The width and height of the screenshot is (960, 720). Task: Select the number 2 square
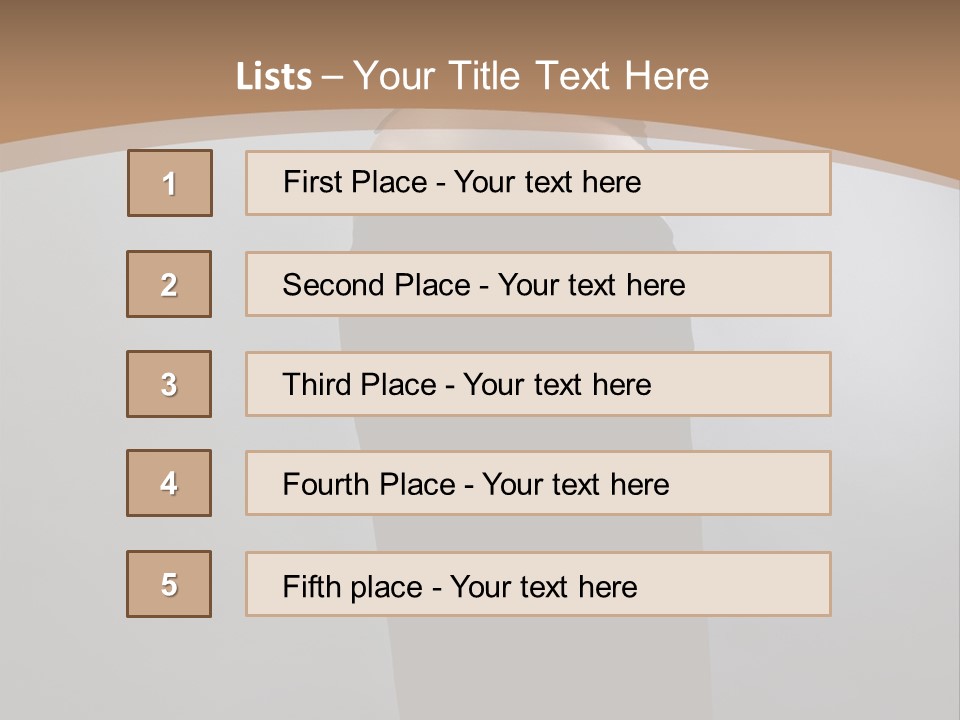coord(169,284)
